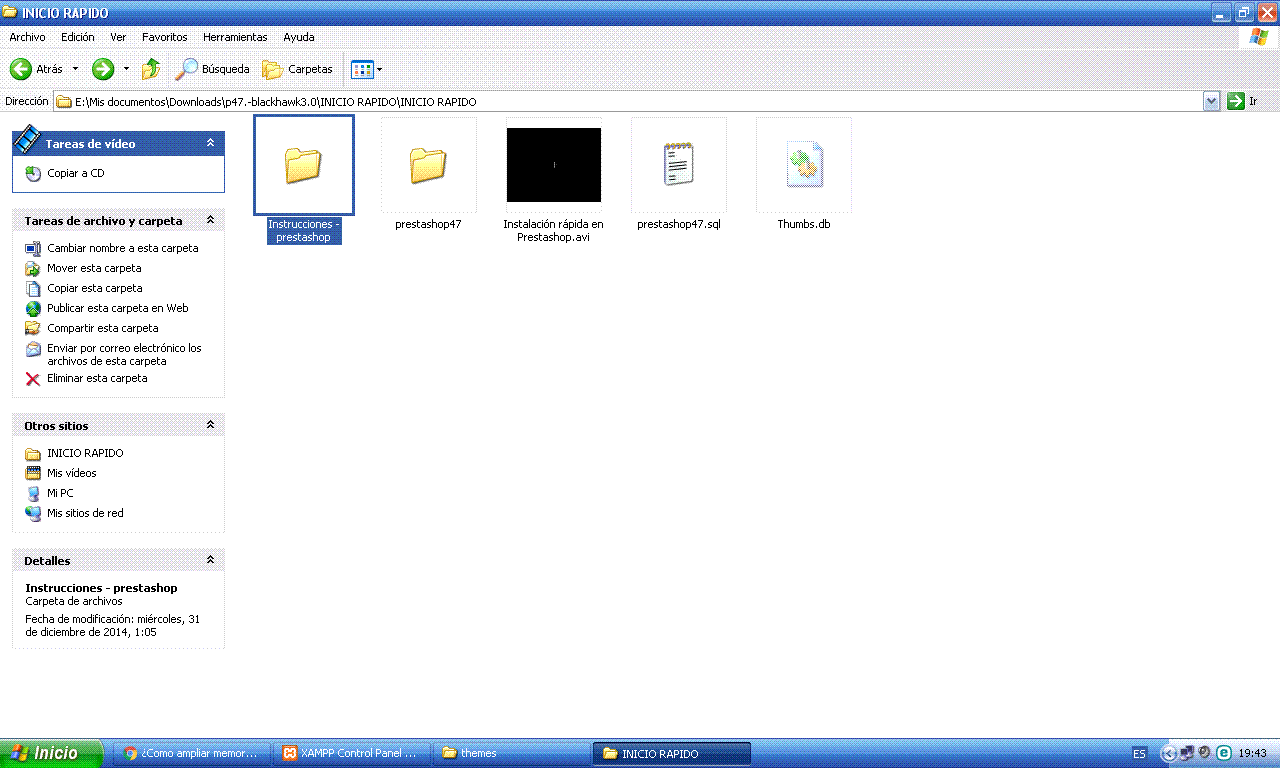
Task: Click the Mis vídeos icon
Action: (x=33, y=473)
